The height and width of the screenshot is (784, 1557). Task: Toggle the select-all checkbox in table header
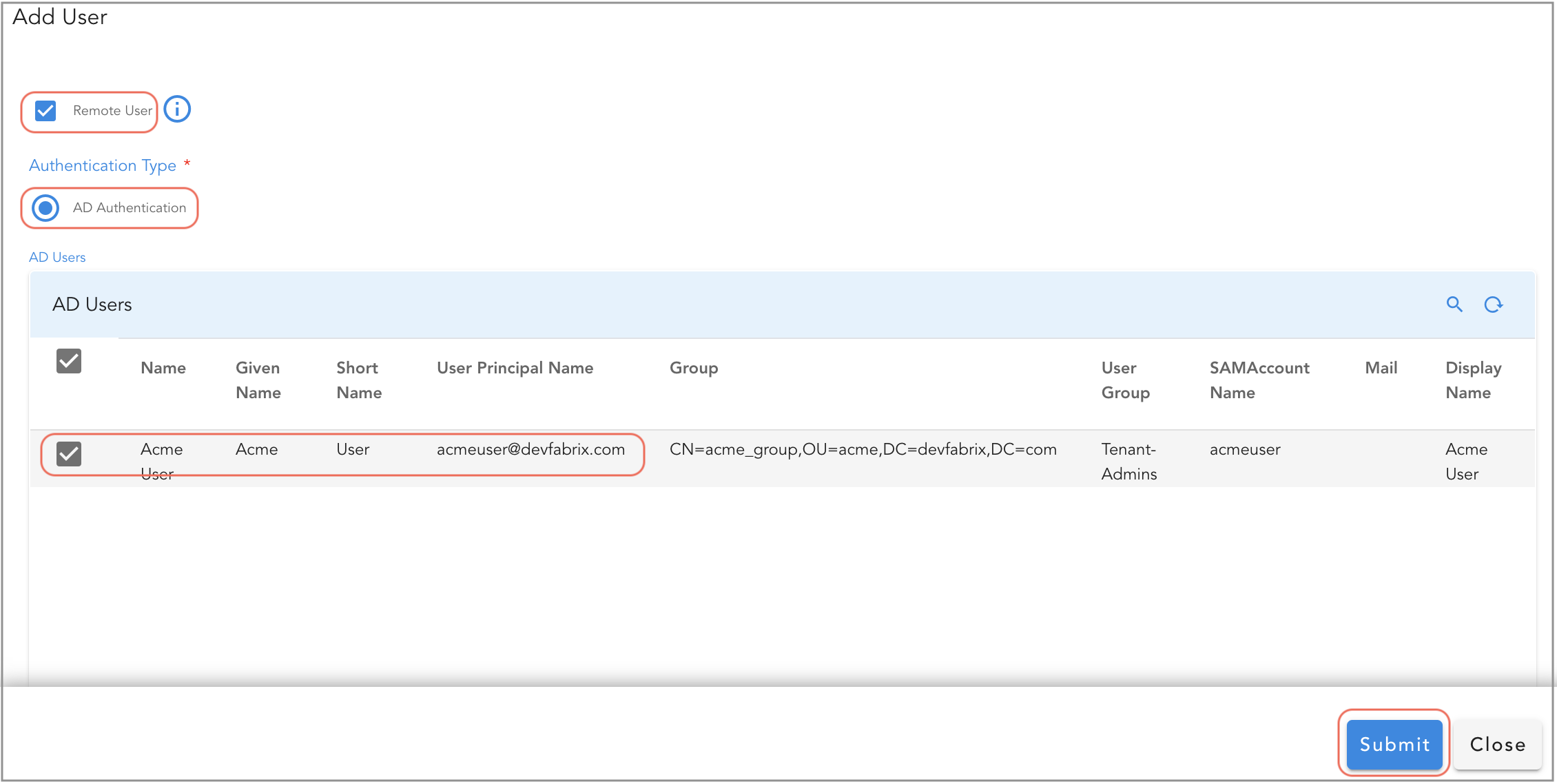coord(68,360)
